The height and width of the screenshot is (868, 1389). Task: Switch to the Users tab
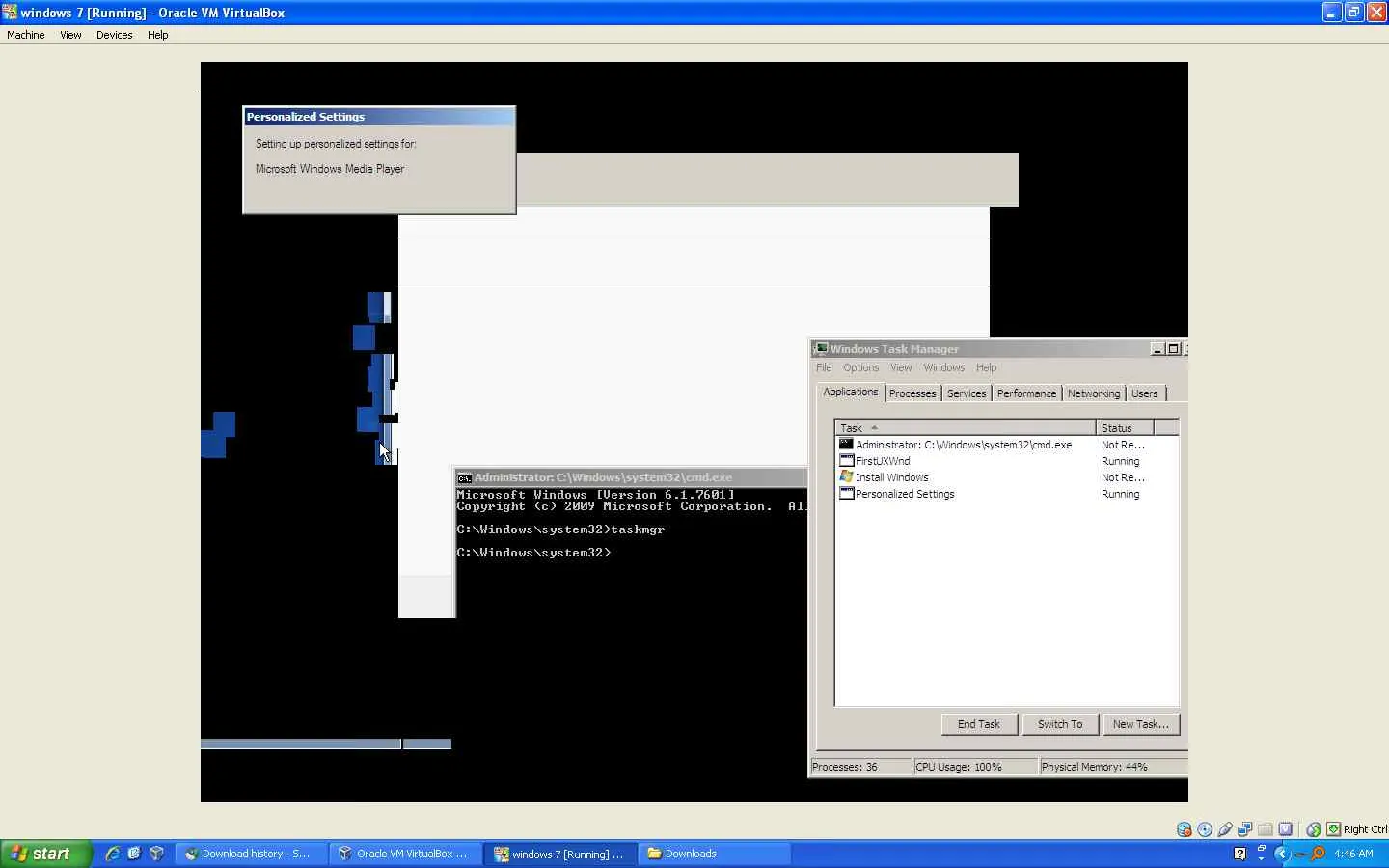point(1145,393)
